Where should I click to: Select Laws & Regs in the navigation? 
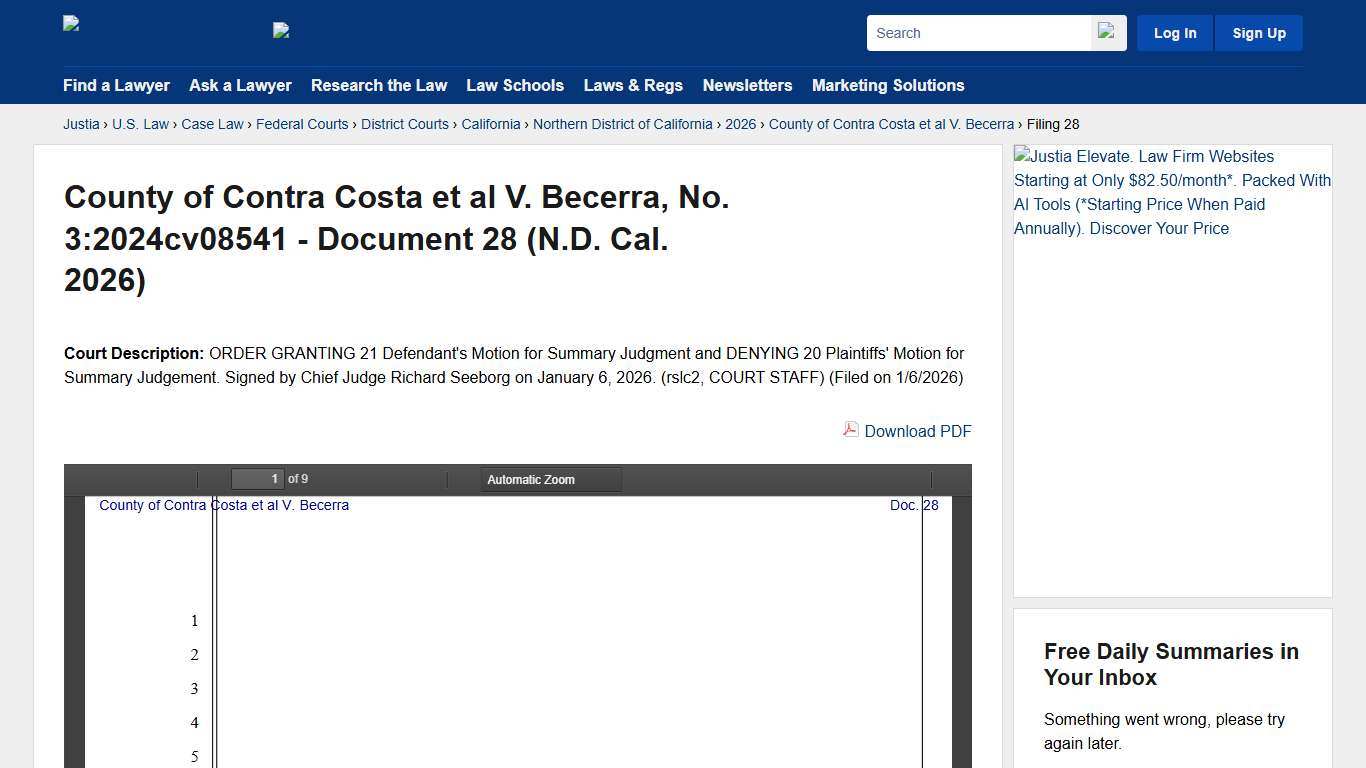coord(633,86)
